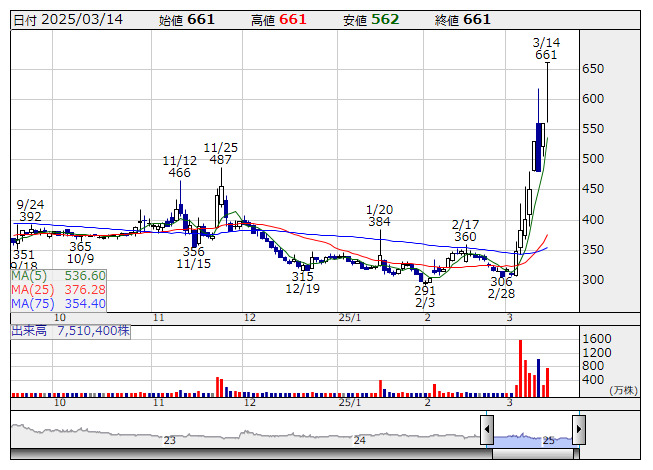653x470 pixels.
Task: Click the 始値 661 opening price
Action: [187, 20]
